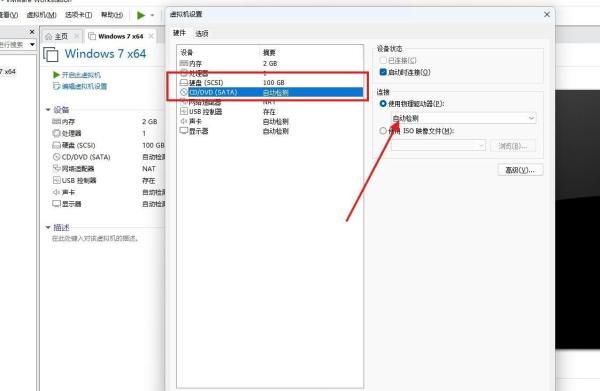600x391 pixels.
Task: Click the USB 控制器 icon in the settings device list
Action: coord(184,111)
